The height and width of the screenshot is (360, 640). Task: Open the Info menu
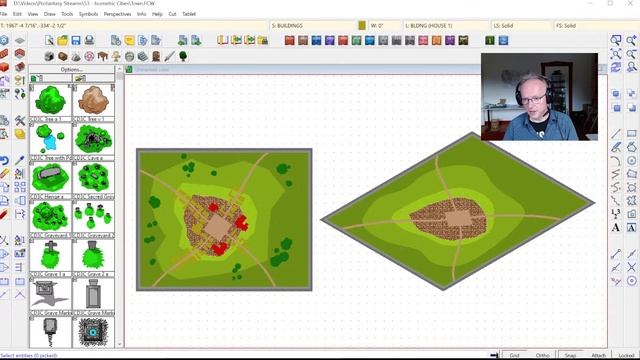click(141, 14)
